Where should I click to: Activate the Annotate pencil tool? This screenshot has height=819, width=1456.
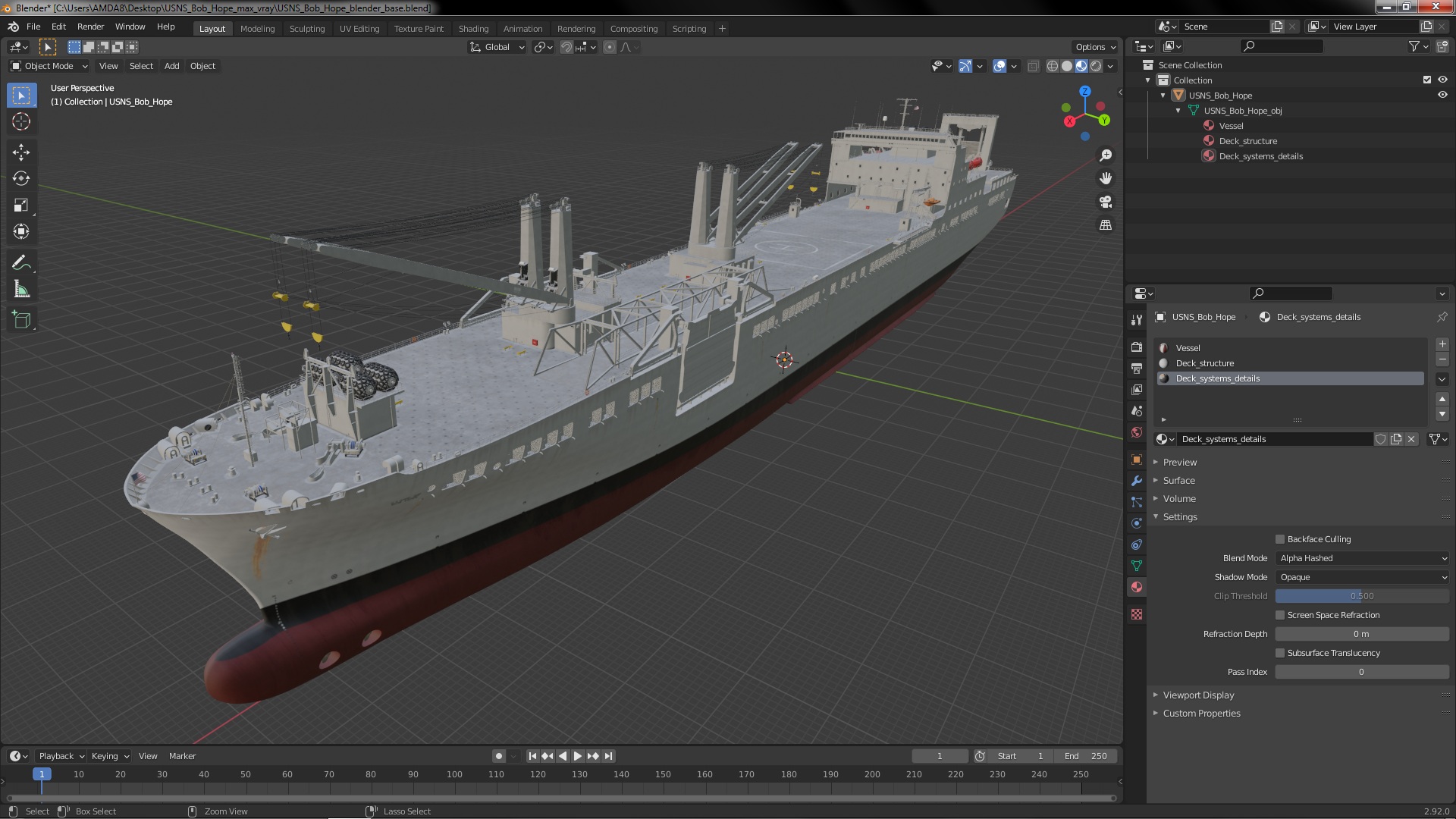(x=21, y=263)
